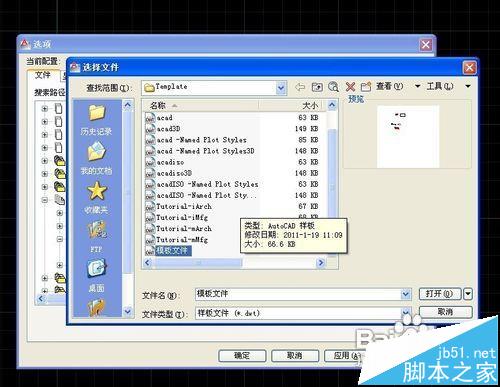Click the Create New Folder icon

(366, 87)
